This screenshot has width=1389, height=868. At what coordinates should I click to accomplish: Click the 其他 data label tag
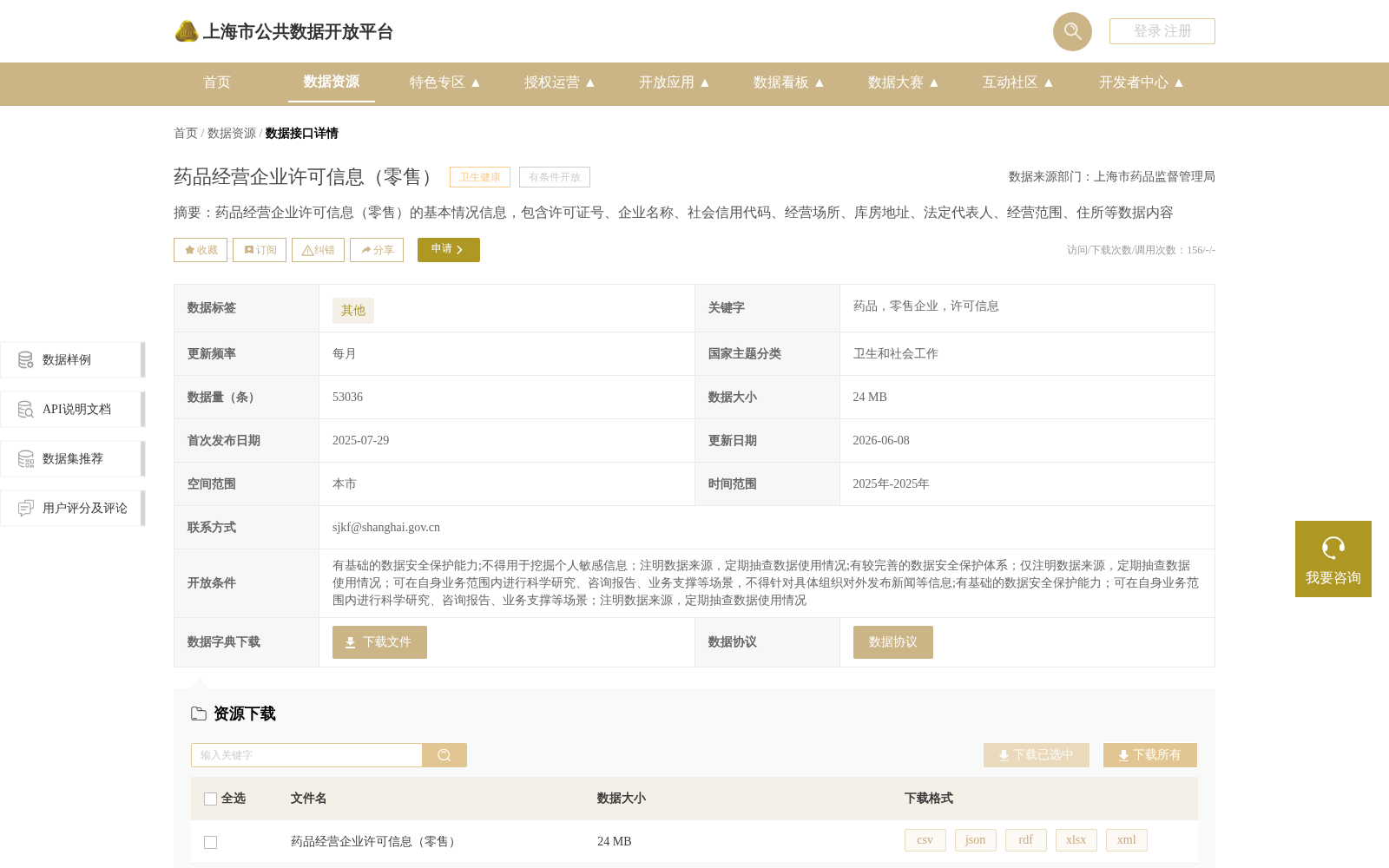pyautogui.click(x=353, y=311)
